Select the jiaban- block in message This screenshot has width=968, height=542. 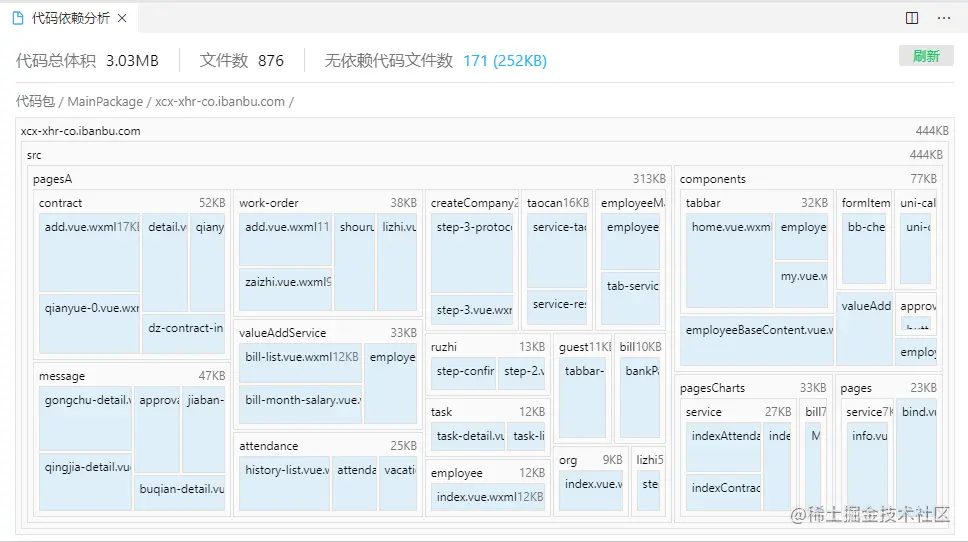pos(204,430)
